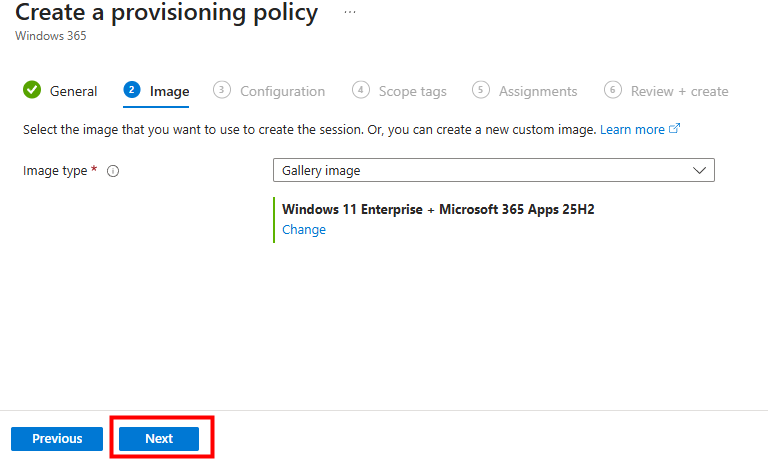Jump to the Assignments tab

pyautogui.click(x=538, y=91)
